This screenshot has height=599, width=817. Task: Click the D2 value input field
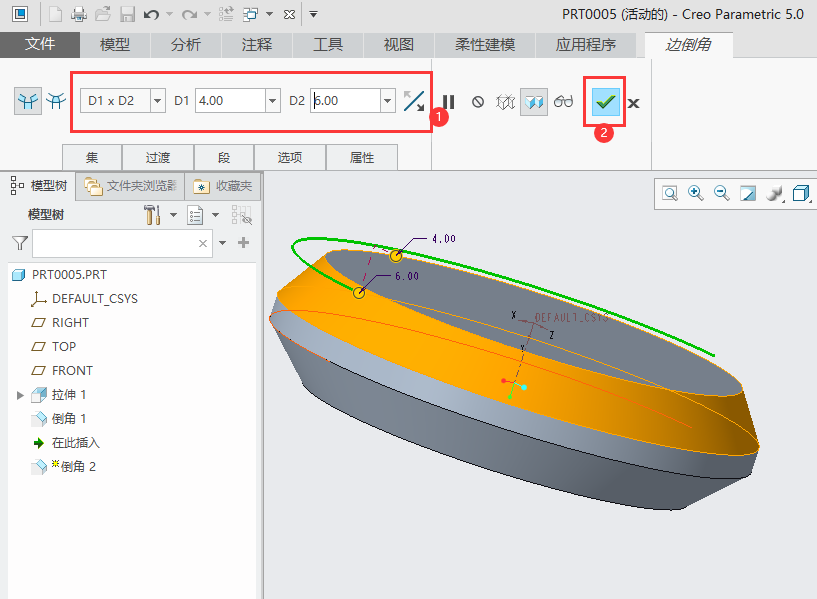344,100
